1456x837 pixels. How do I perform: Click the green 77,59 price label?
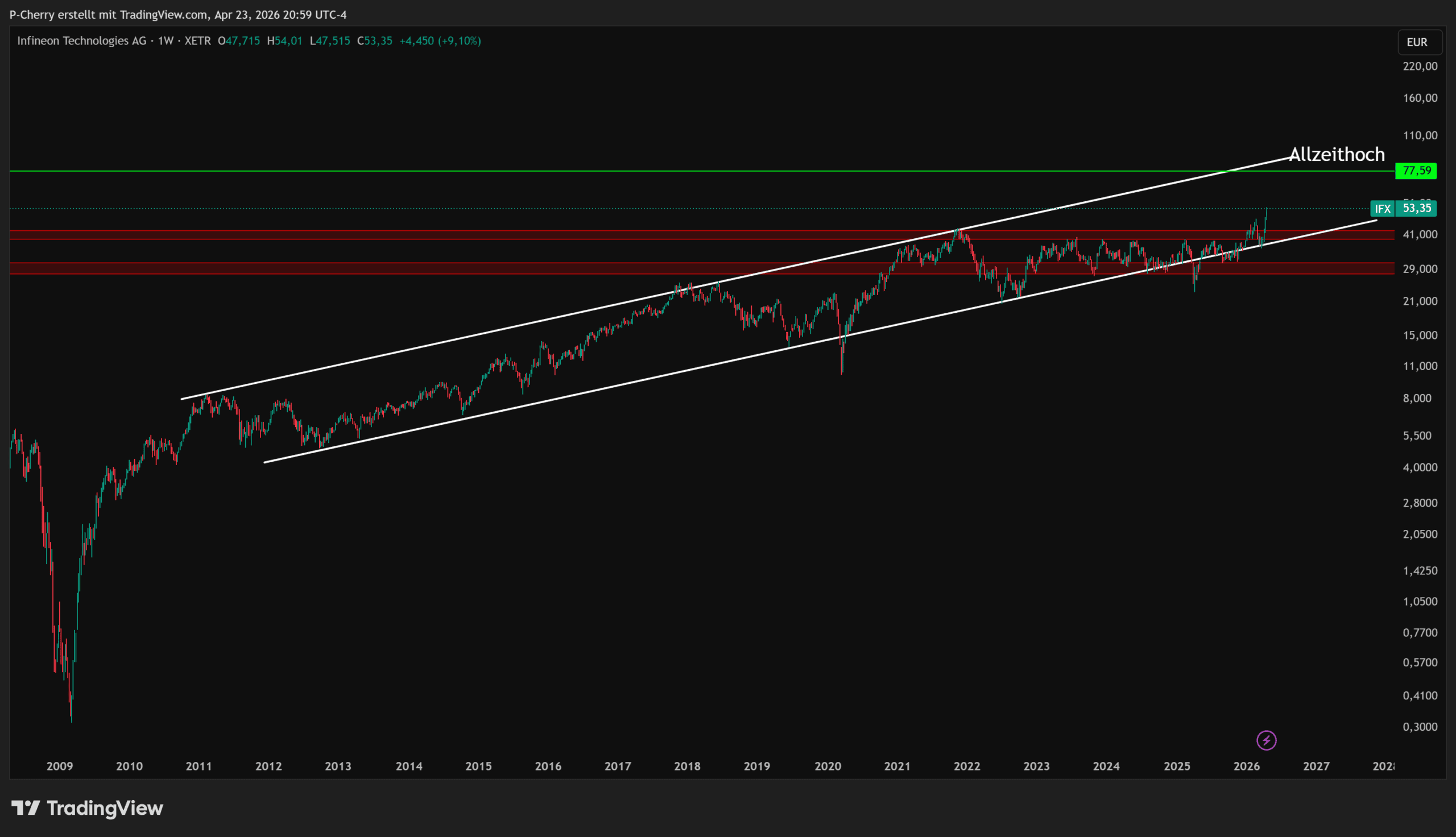pos(1416,171)
